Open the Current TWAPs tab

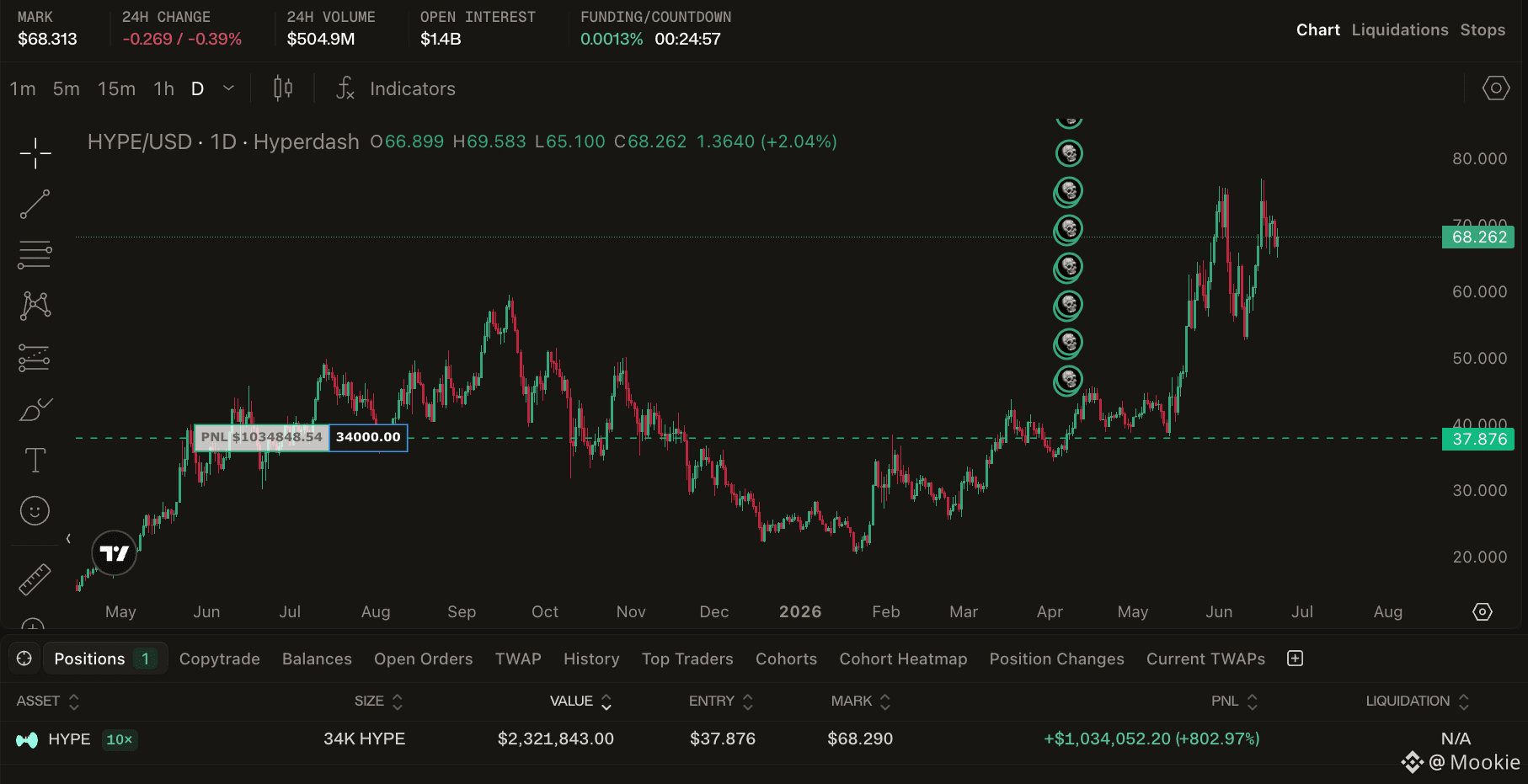coord(1205,659)
